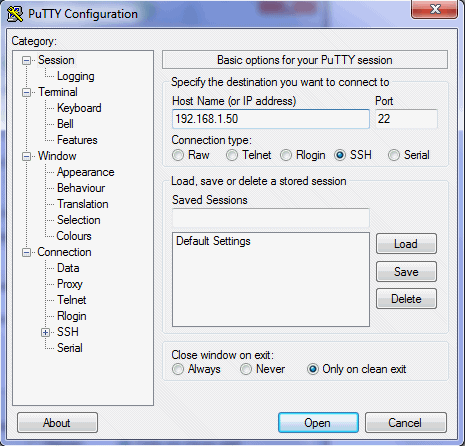Collapse the Connection category node
This screenshot has height=446, width=465.
click(26, 253)
